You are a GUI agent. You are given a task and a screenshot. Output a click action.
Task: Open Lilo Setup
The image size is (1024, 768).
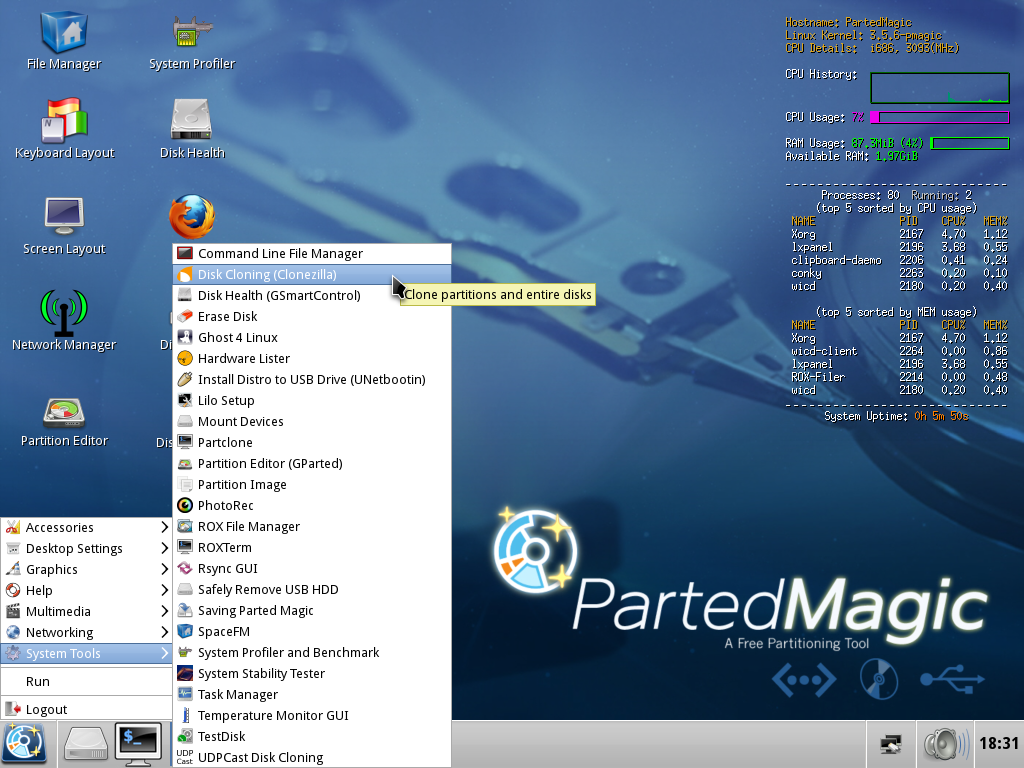pos(312,400)
